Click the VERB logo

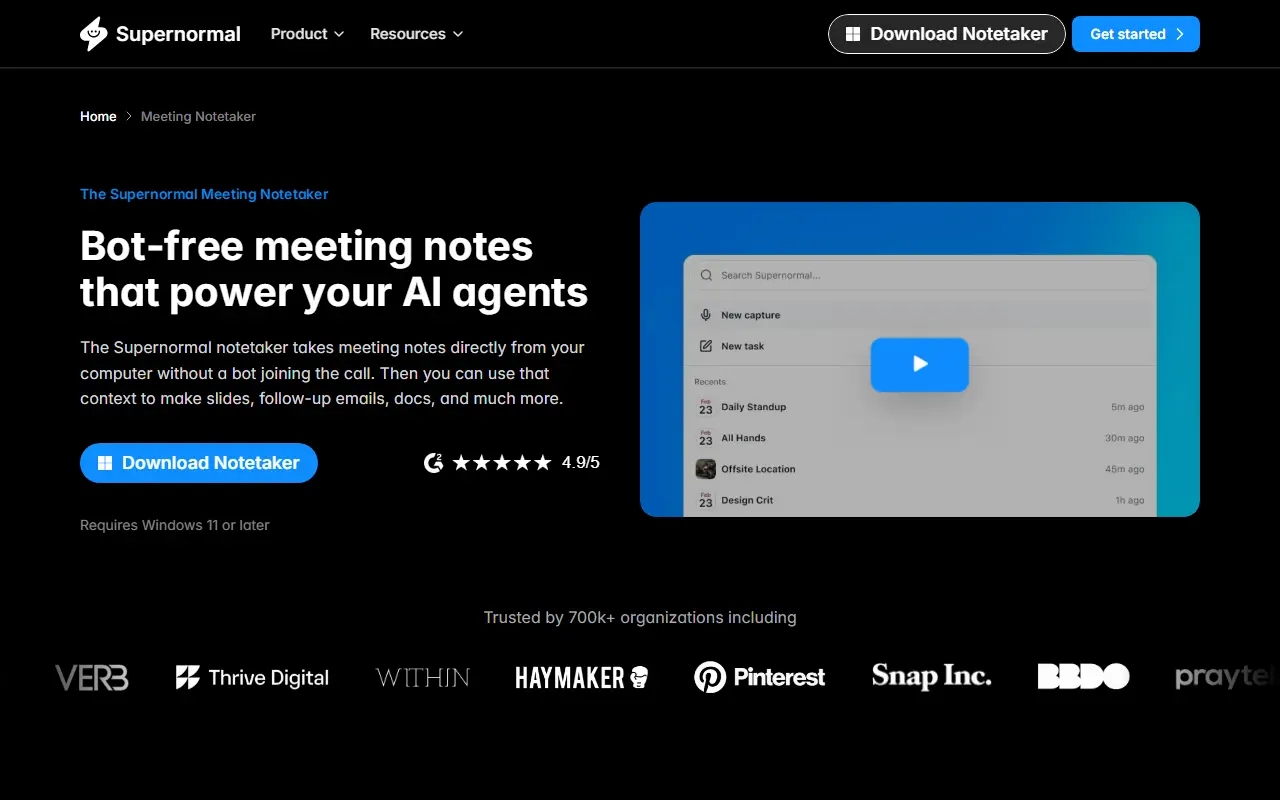point(92,678)
